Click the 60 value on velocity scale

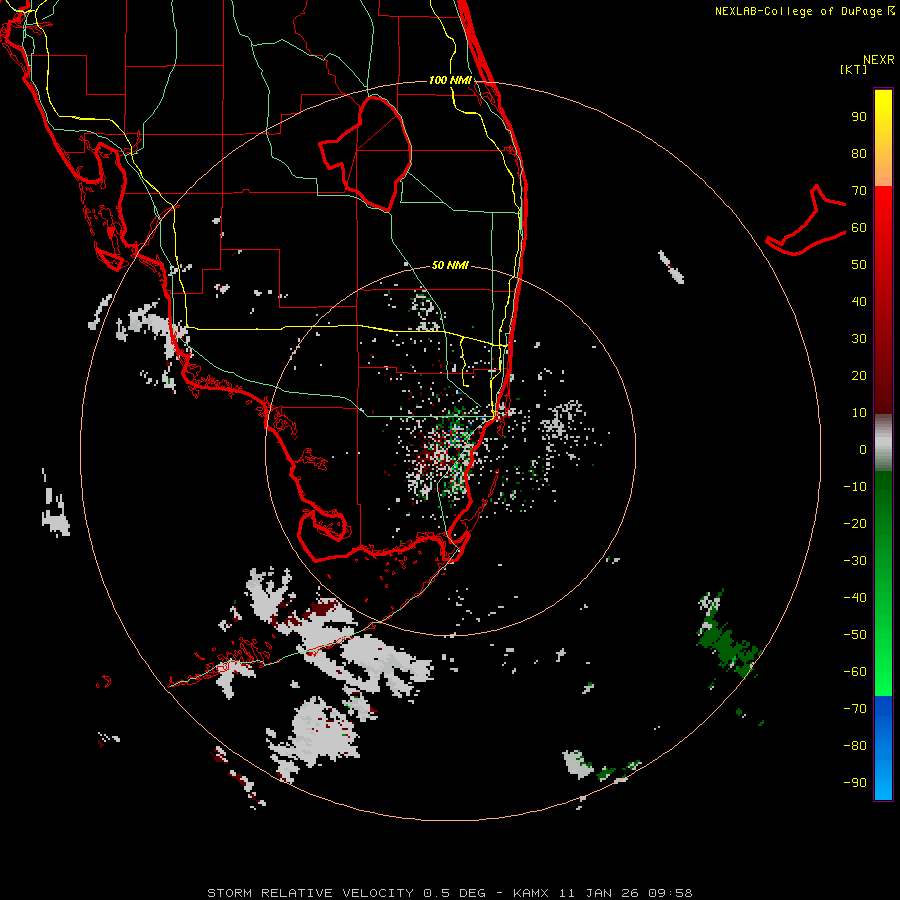[859, 227]
